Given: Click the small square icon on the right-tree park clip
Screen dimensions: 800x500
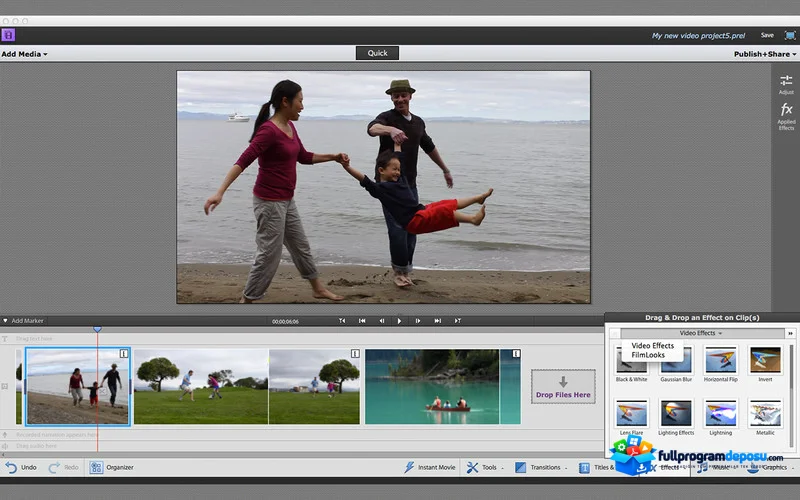Looking at the screenshot, I should tap(355, 354).
